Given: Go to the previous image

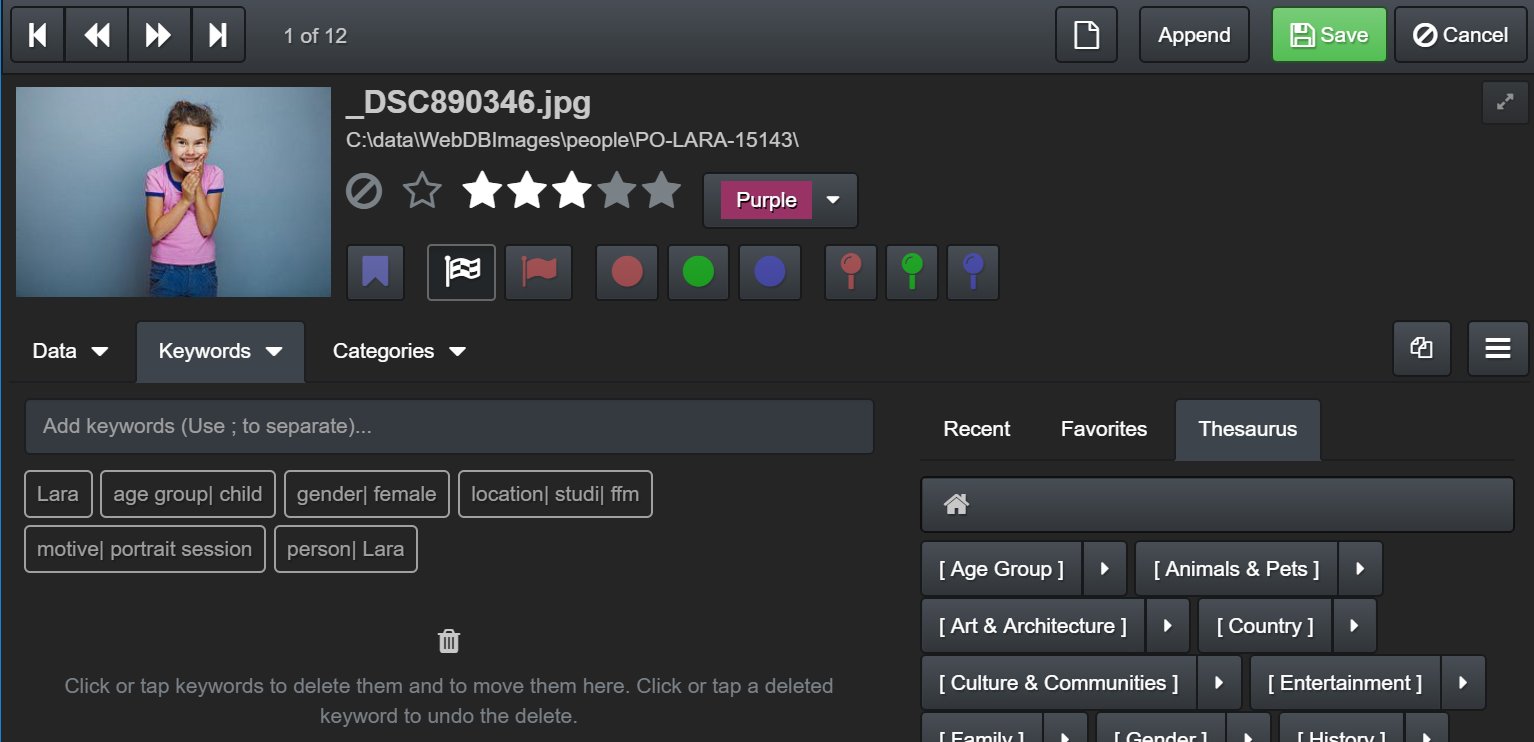Looking at the screenshot, I should (x=97, y=35).
